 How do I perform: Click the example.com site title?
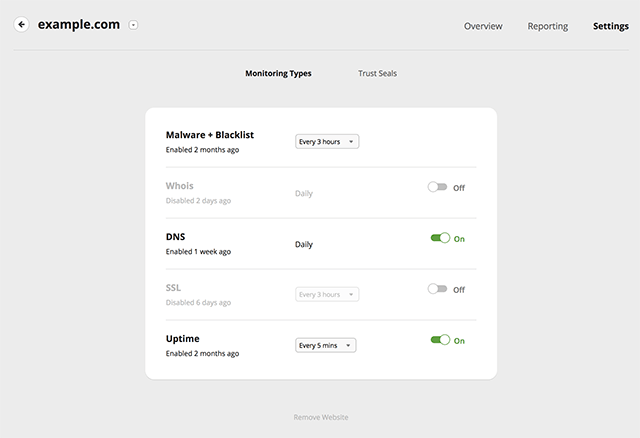click(x=79, y=24)
